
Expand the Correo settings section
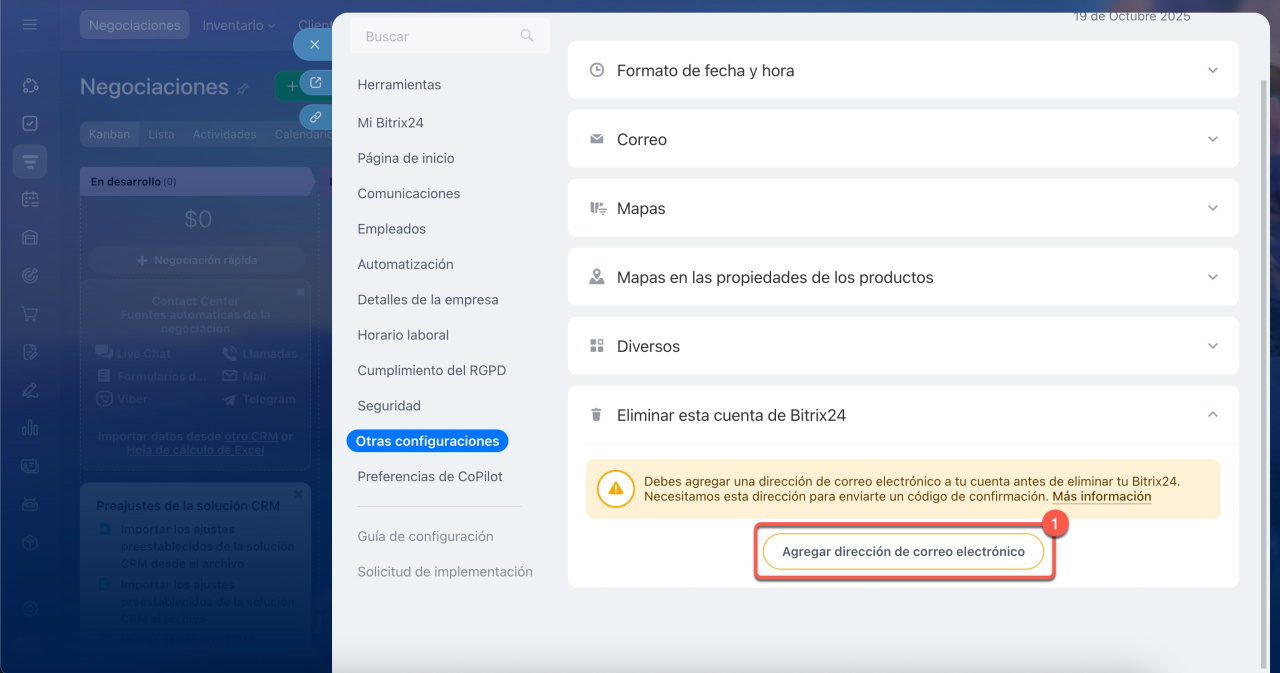click(x=1212, y=140)
